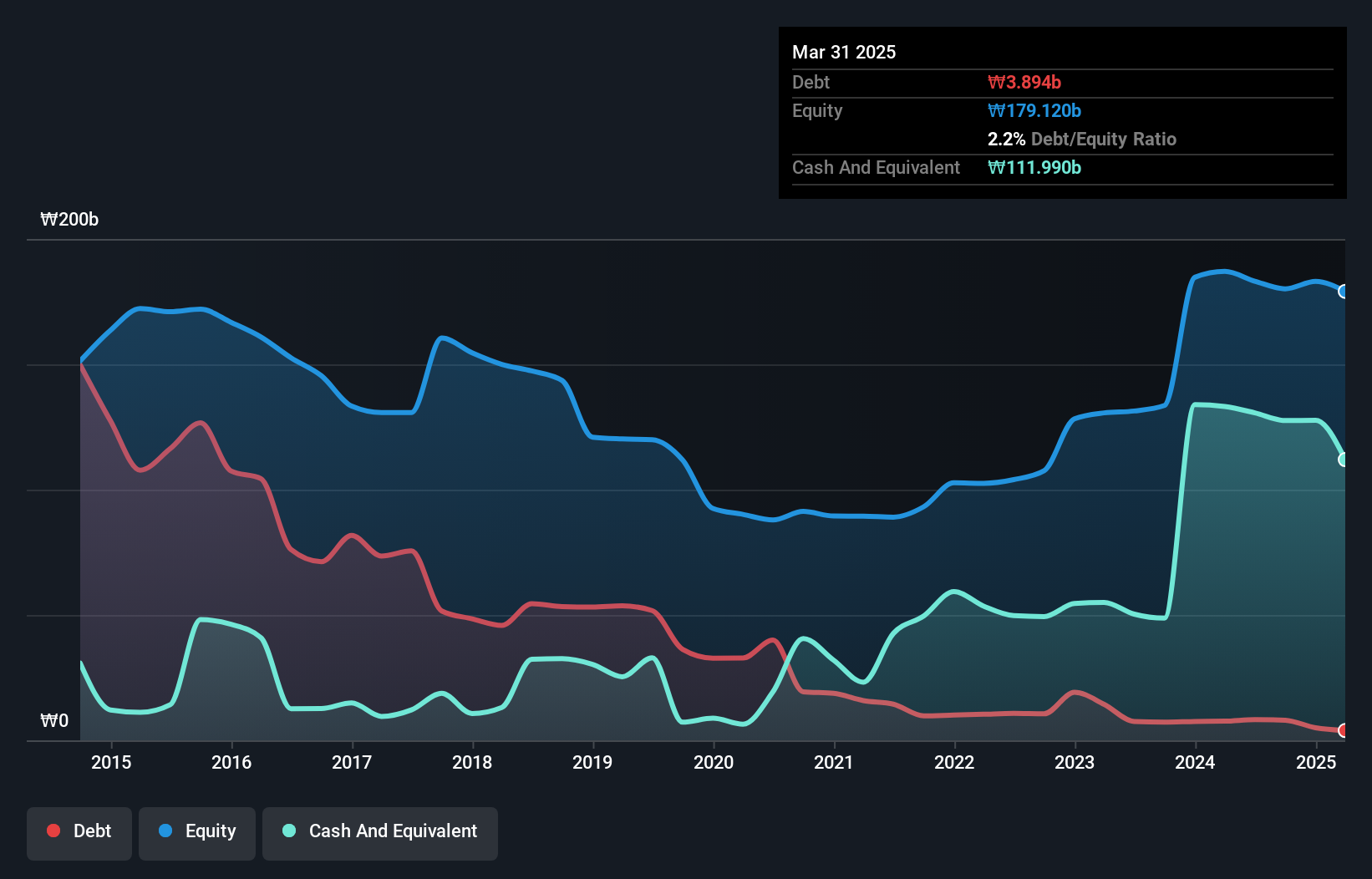1372x879 pixels.
Task: Click the ₩200b y-axis label
Action: tap(69, 220)
